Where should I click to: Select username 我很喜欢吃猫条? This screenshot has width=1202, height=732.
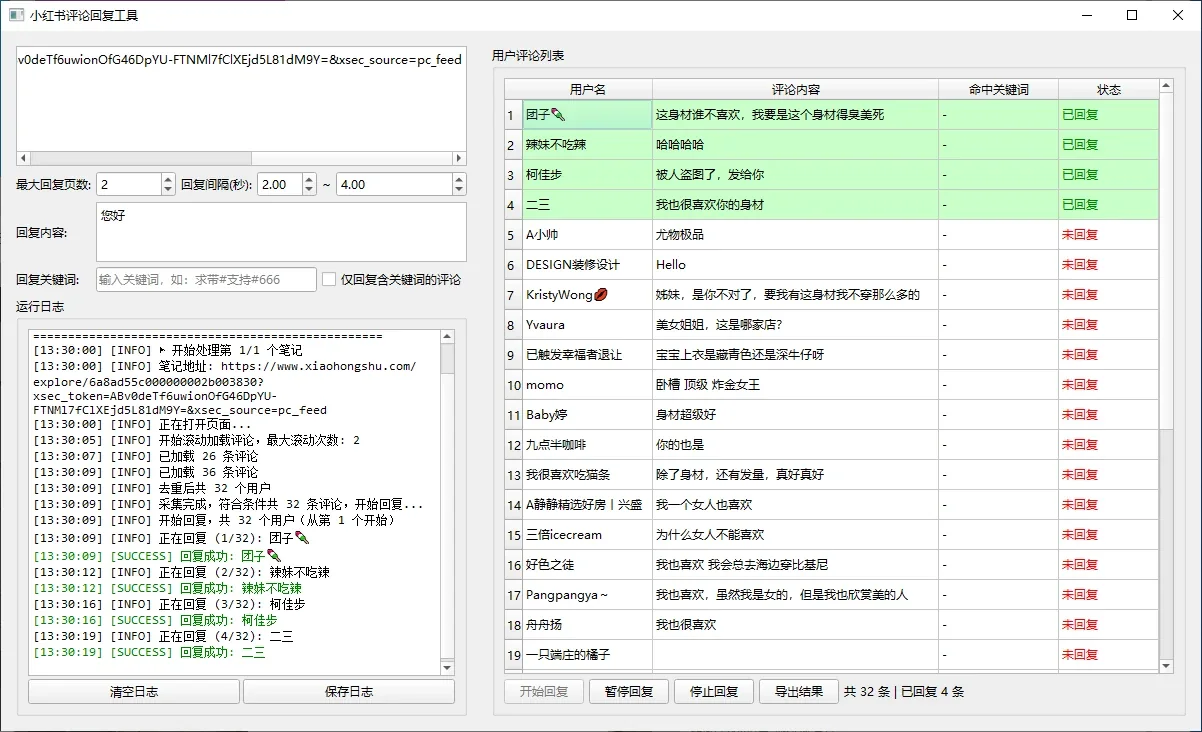coord(588,475)
